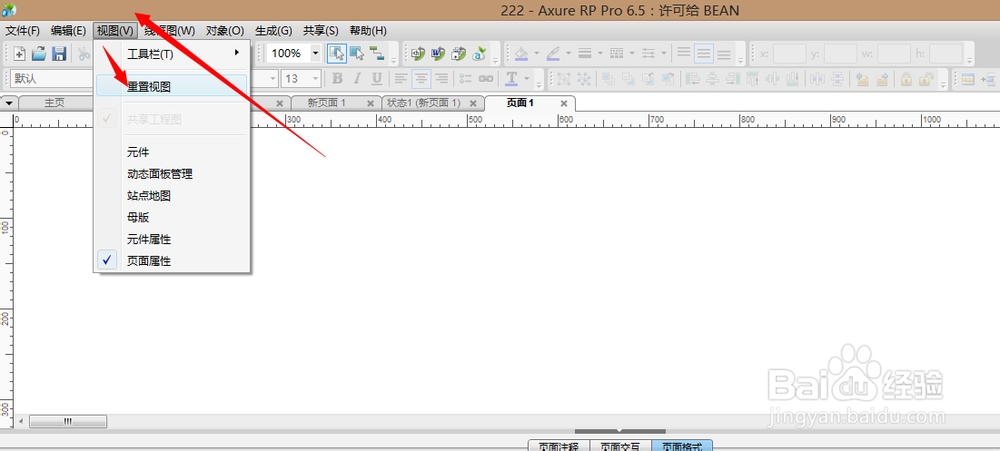Screen dimensions: 1000x451
Task: Click the AxShare share icon
Action: (479, 54)
